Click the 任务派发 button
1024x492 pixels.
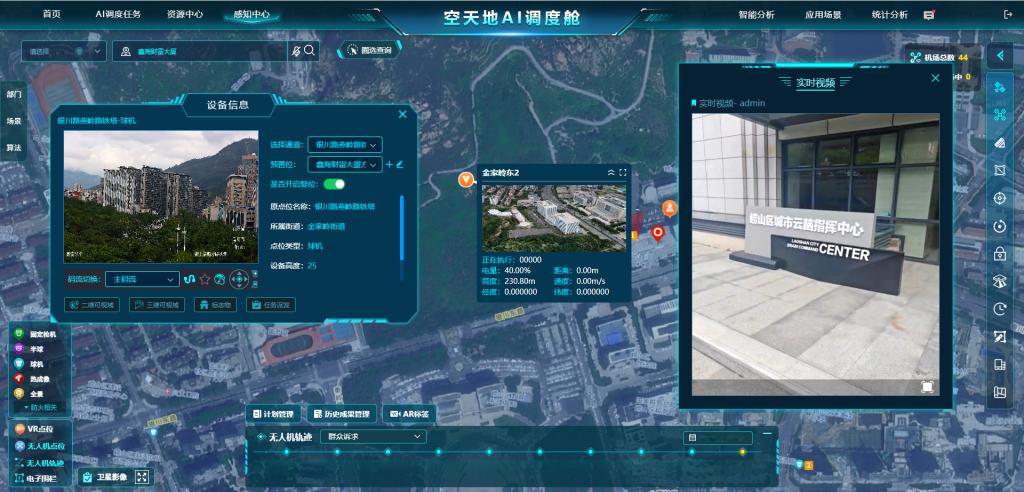[x=270, y=304]
